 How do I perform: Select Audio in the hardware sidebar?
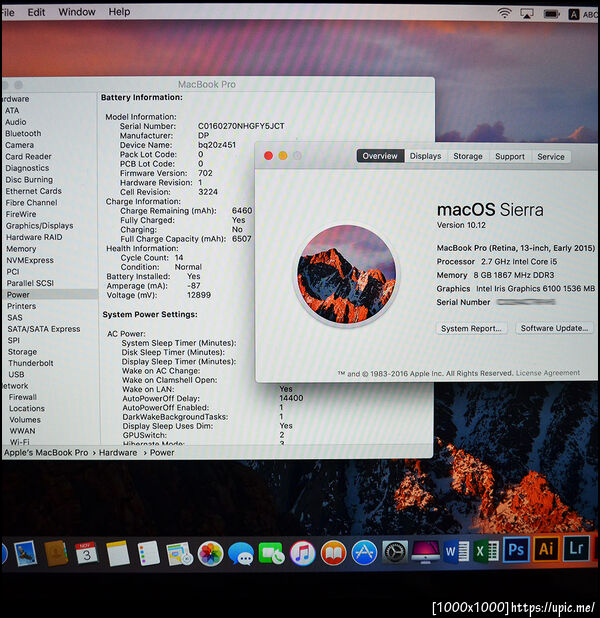click(16, 122)
